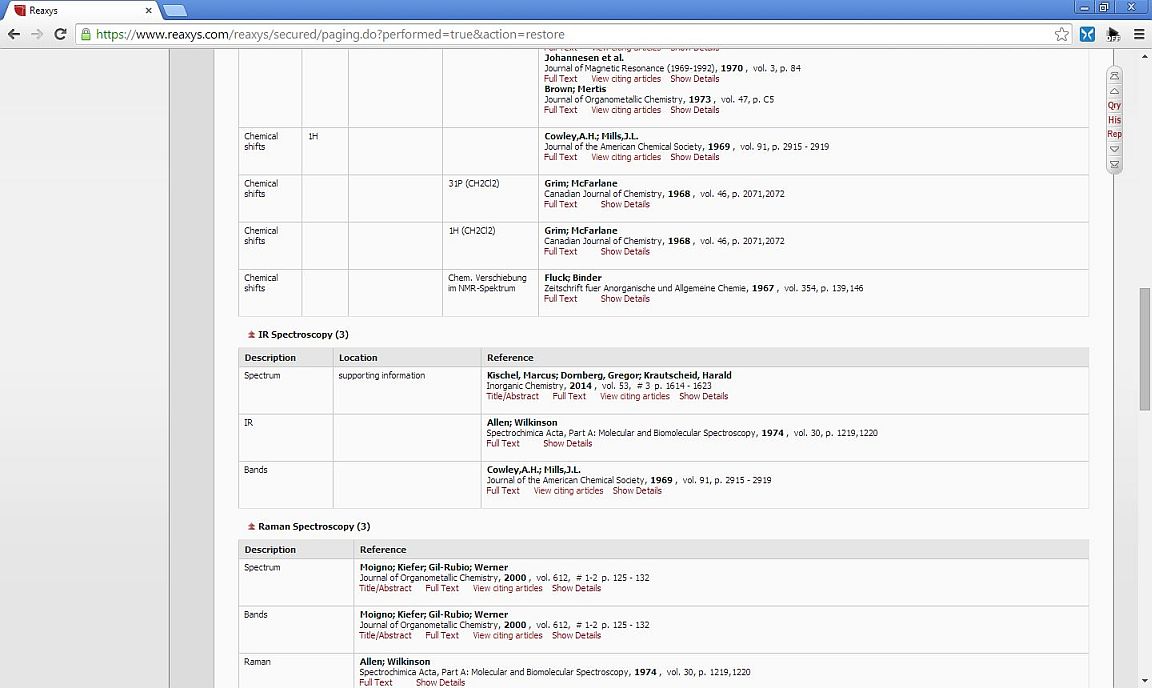This screenshot has width=1152, height=688.
Task: Show Details for Kischel et al.
Action: point(703,396)
